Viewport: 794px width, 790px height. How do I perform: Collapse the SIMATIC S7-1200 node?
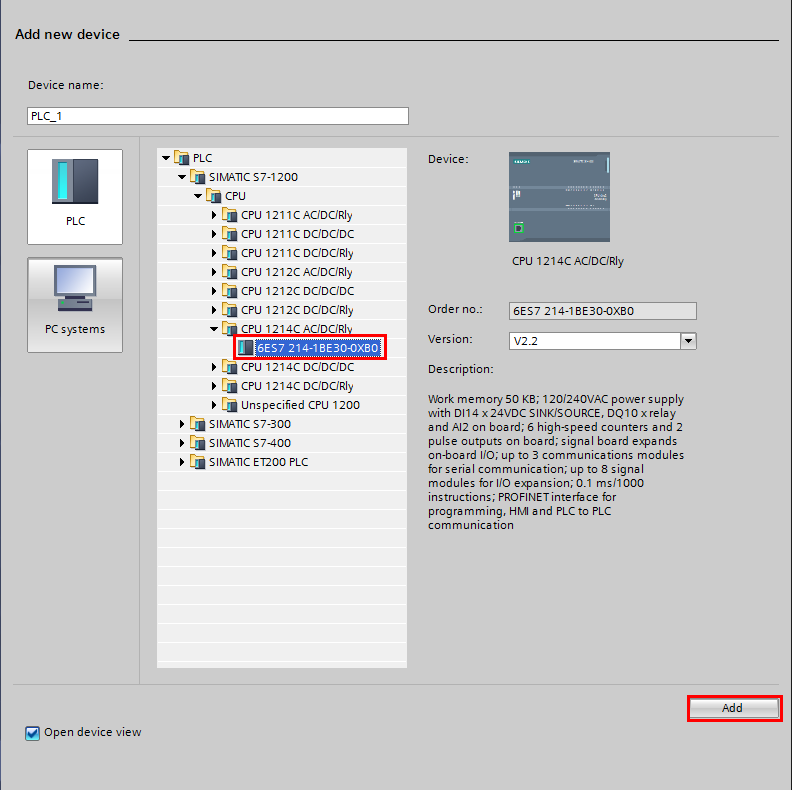[x=182, y=177]
